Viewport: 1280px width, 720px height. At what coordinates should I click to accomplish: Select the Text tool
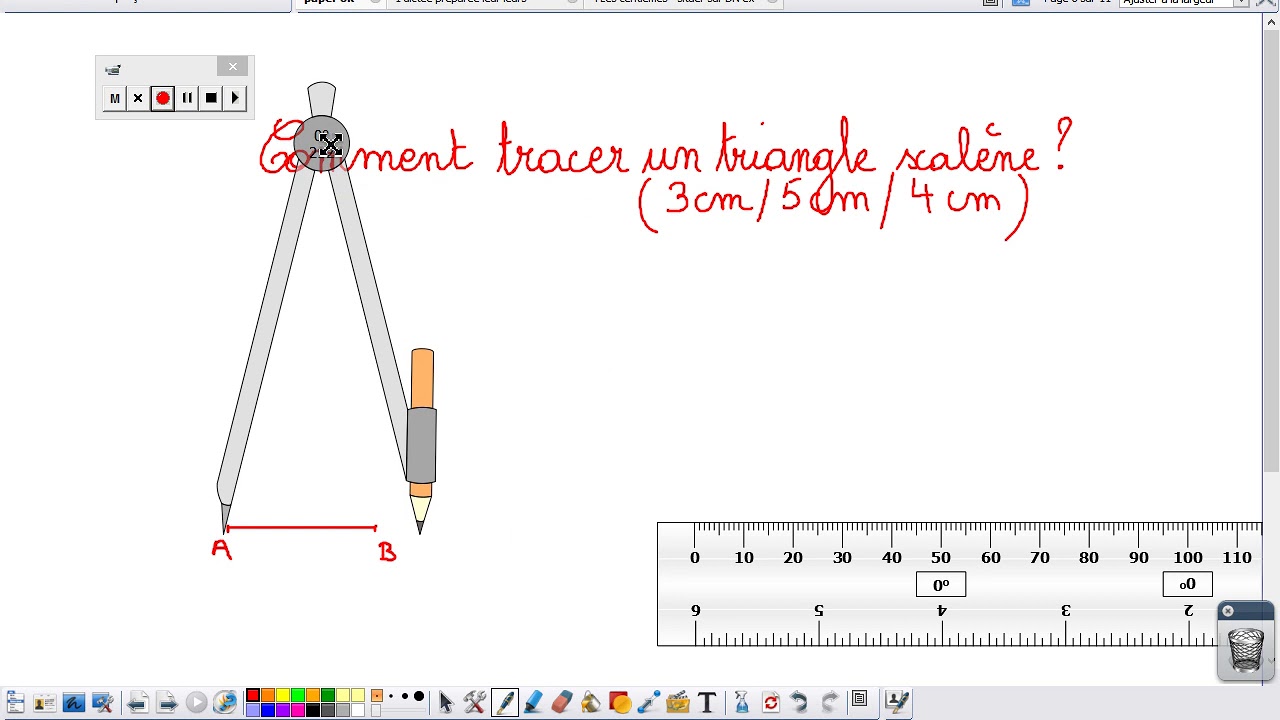(x=707, y=703)
